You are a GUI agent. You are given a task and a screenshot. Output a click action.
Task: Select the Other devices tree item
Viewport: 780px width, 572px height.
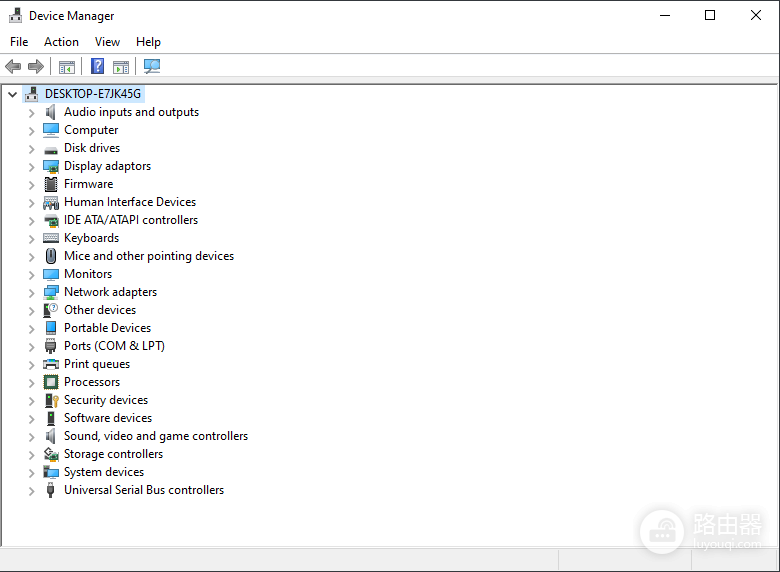click(x=100, y=310)
